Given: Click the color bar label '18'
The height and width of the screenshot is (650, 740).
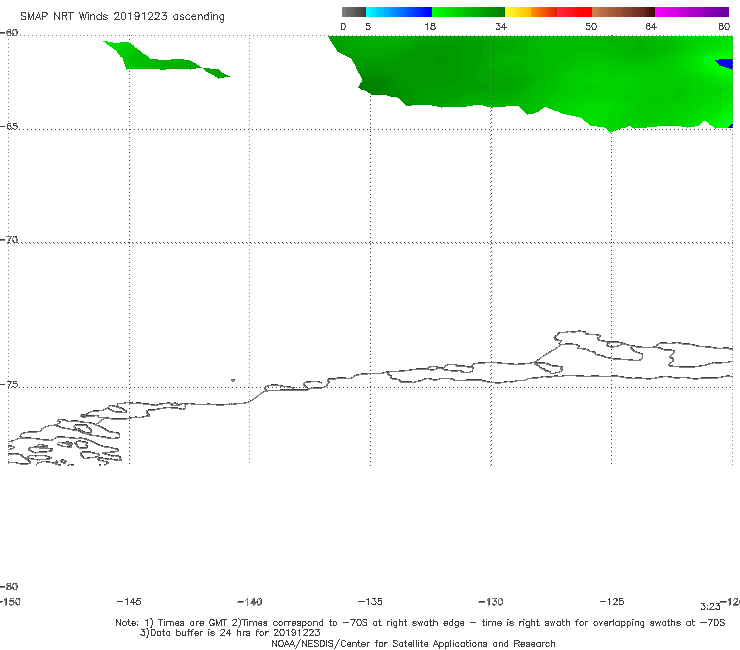Looking at the screenshot, I should coord(430,27).
